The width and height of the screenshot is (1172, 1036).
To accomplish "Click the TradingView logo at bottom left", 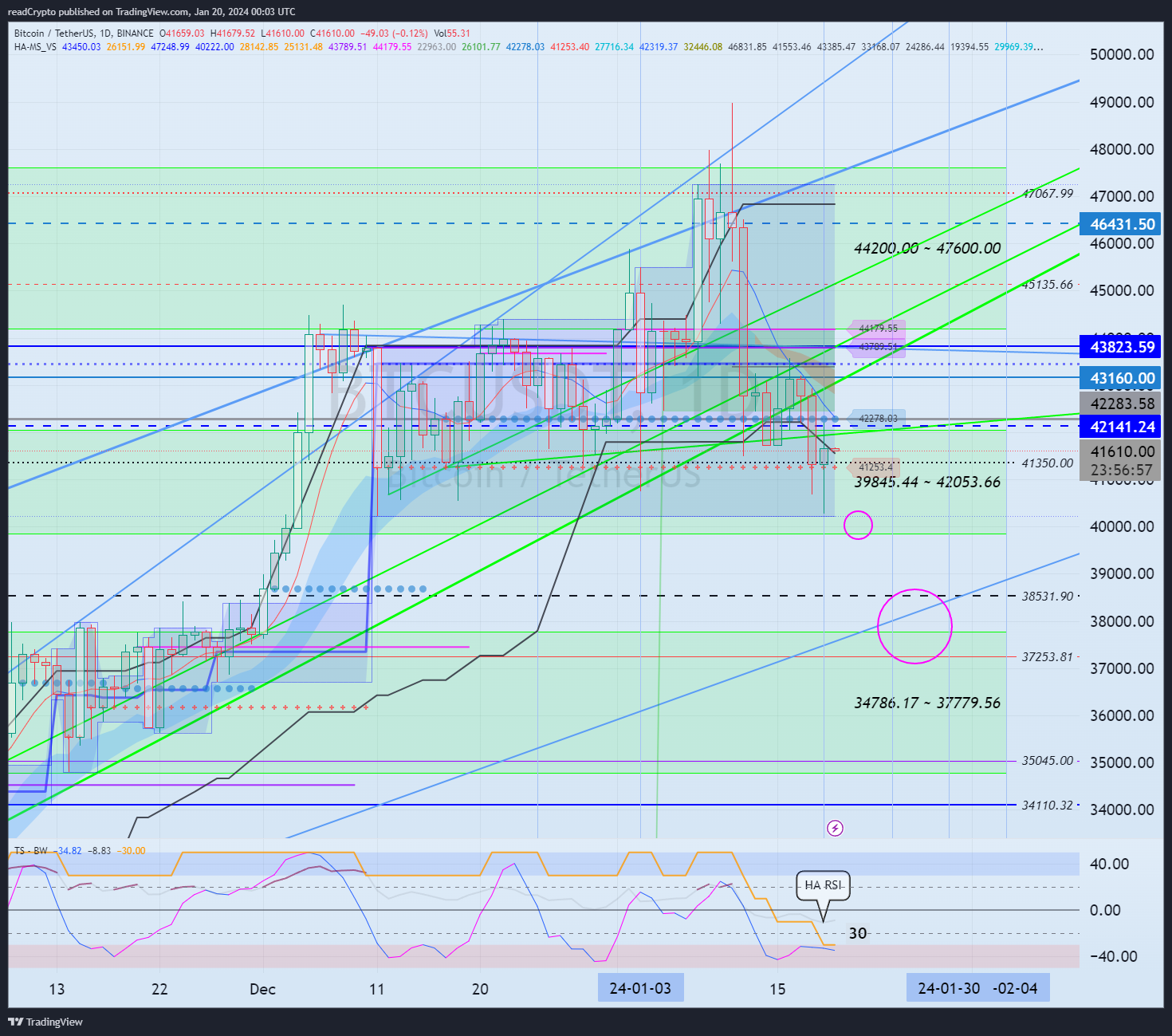I will [45, 1022].
